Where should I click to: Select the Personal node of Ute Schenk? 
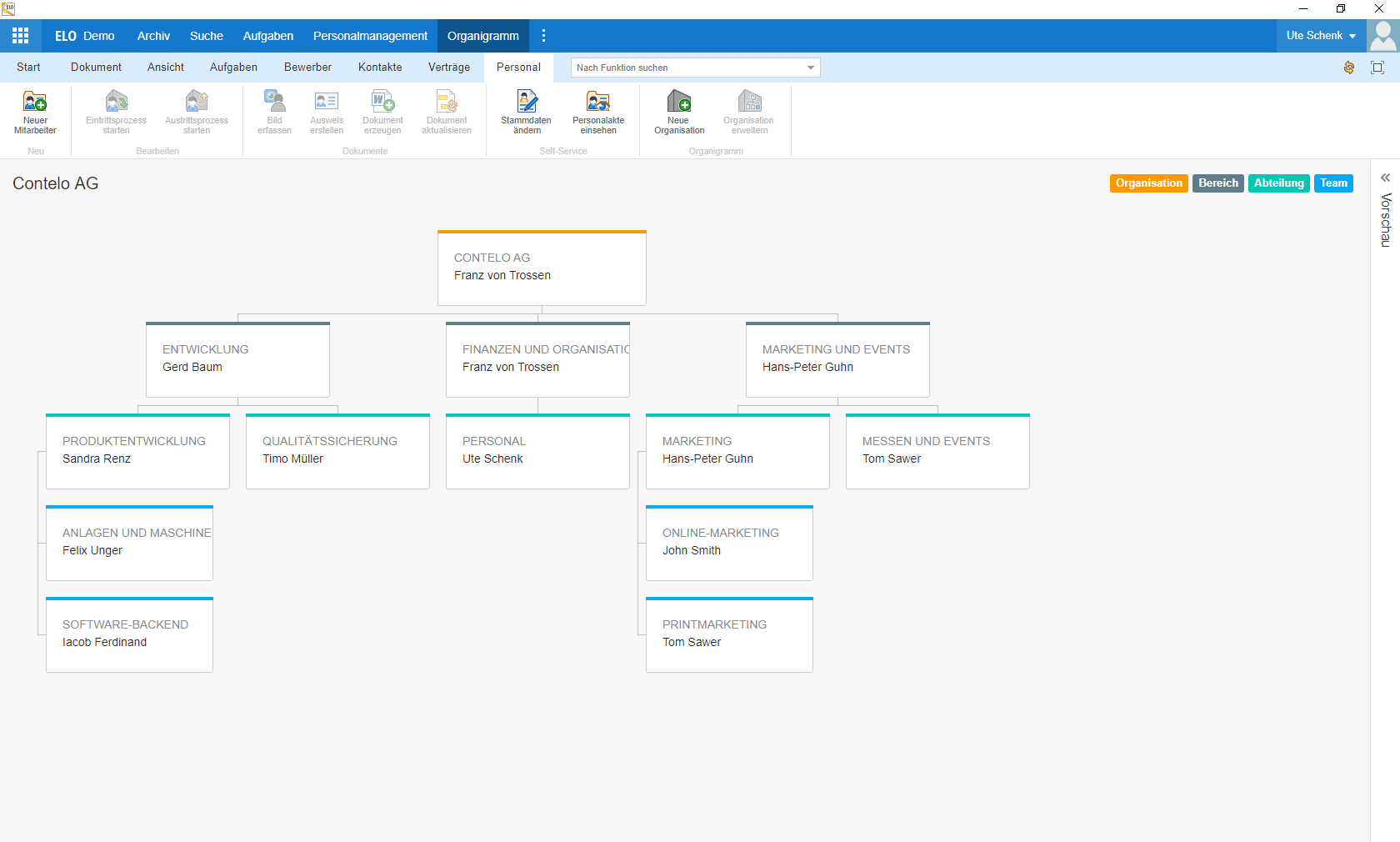pyautogui.click(x=537, y=451)
